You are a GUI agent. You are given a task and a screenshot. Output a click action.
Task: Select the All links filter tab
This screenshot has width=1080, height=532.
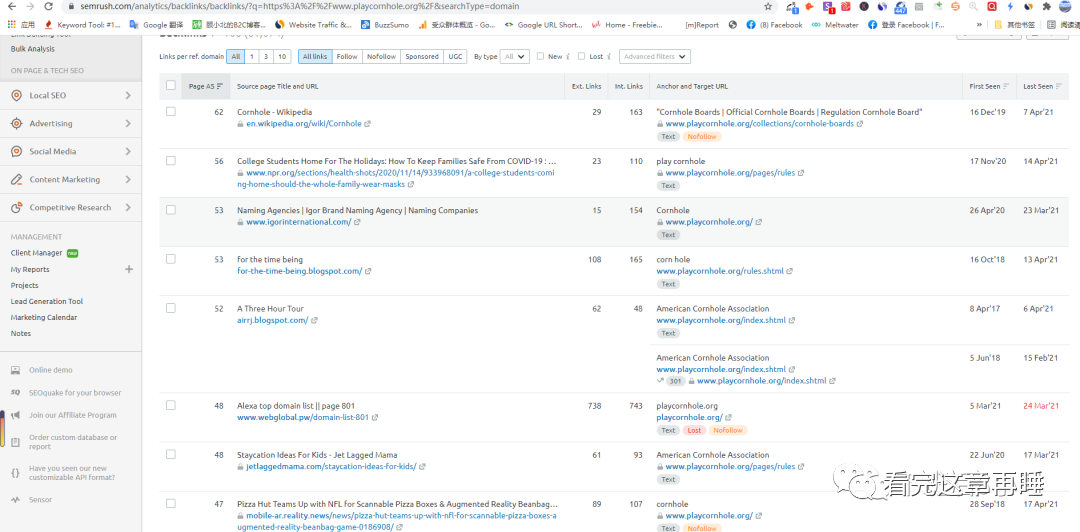[315, 57]
